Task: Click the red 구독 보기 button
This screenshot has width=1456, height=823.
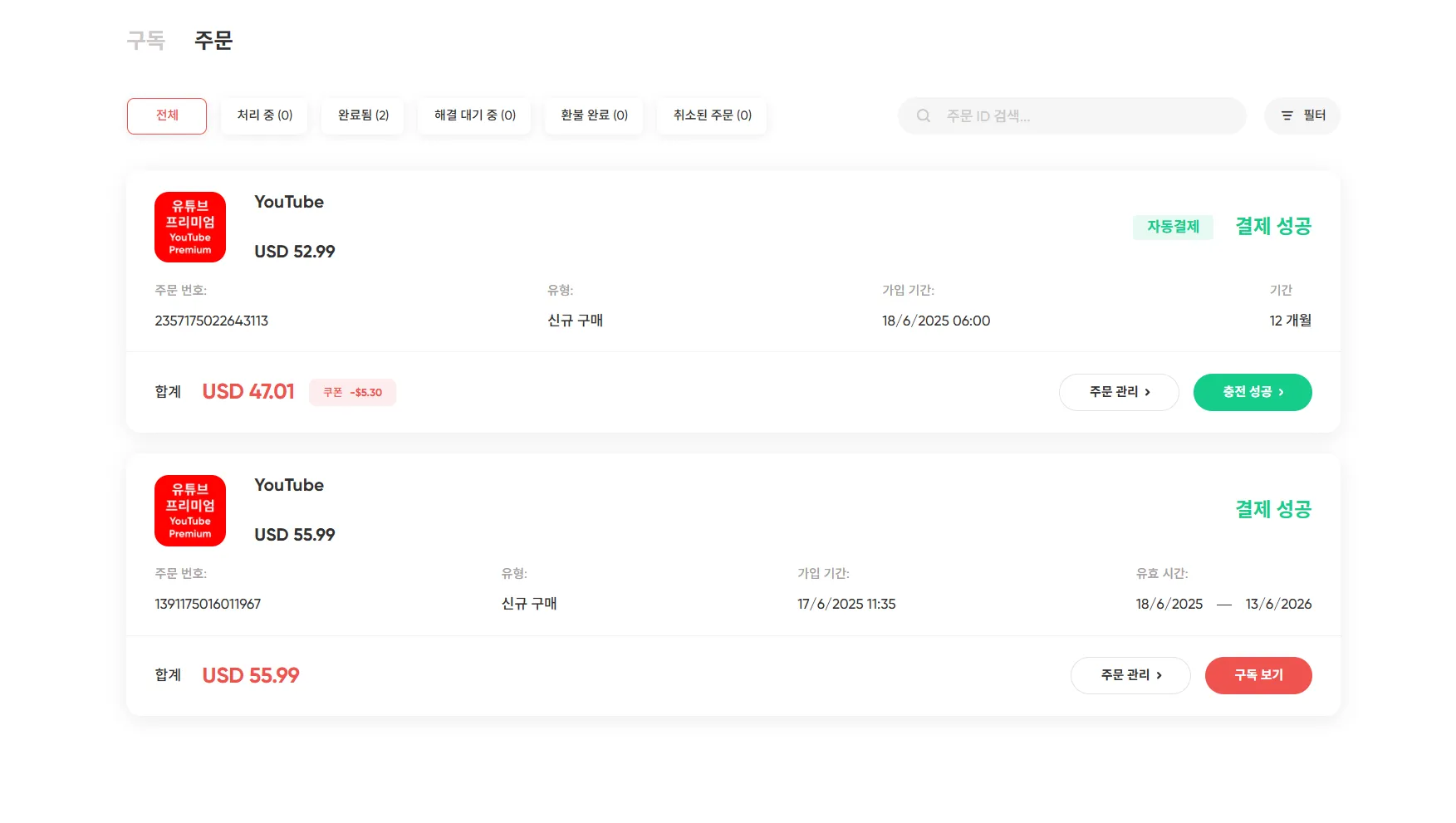Action: pos(1258,675)
